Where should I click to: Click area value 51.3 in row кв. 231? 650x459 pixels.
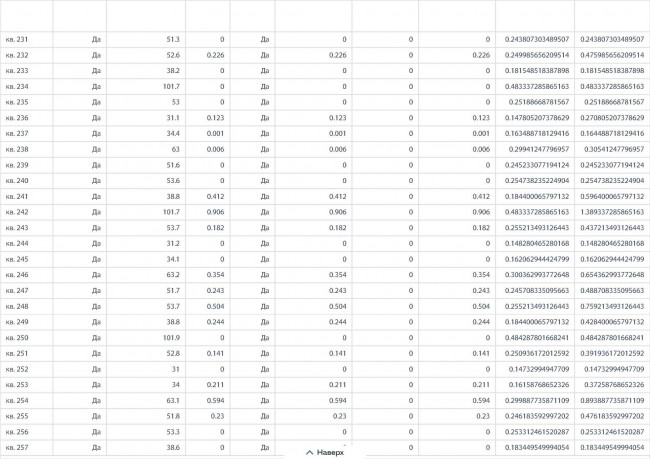click(173, 39)
